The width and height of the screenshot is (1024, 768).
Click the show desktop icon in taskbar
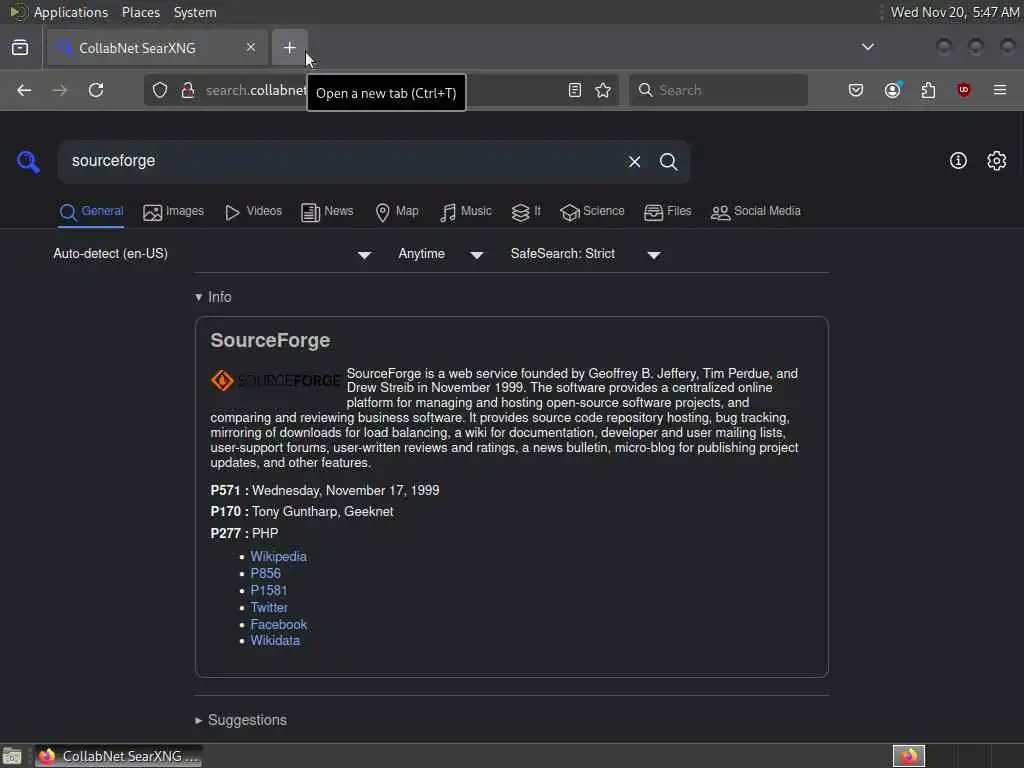pos(12,757)
